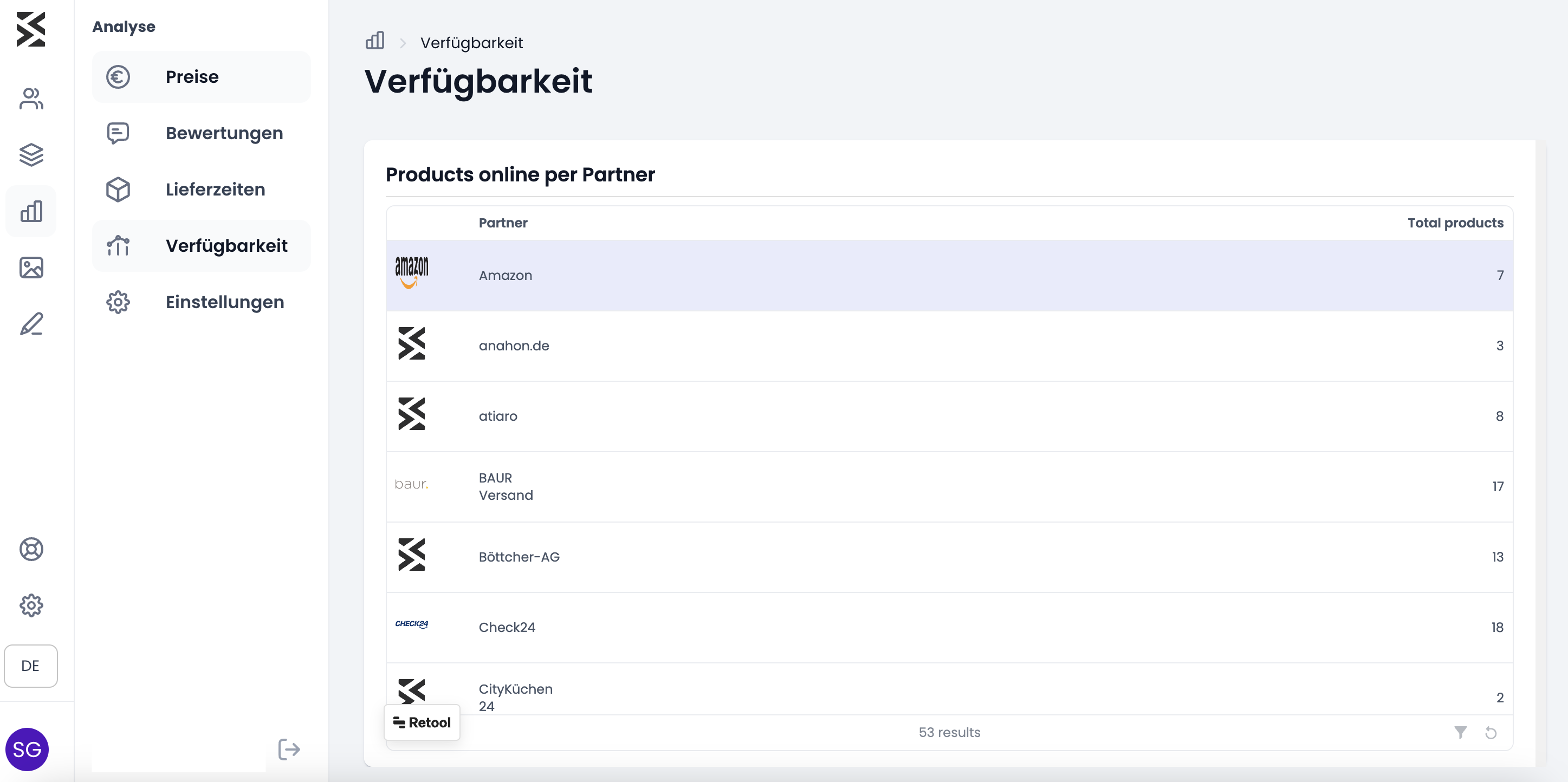
Task: Open the pen edit sidebar icon
Action: pos(31,324)
